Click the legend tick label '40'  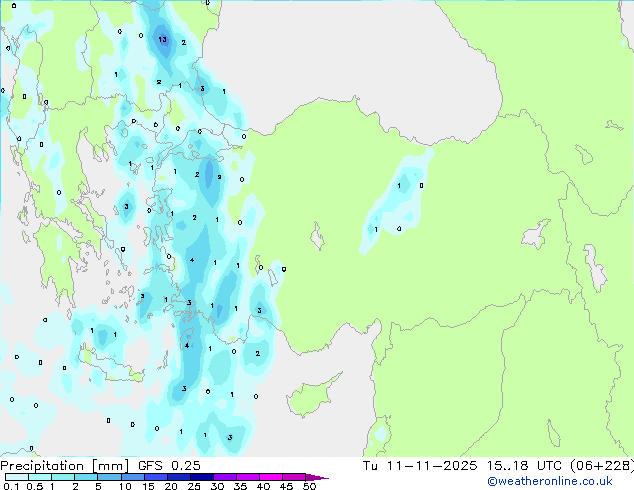tap(263, 486)
